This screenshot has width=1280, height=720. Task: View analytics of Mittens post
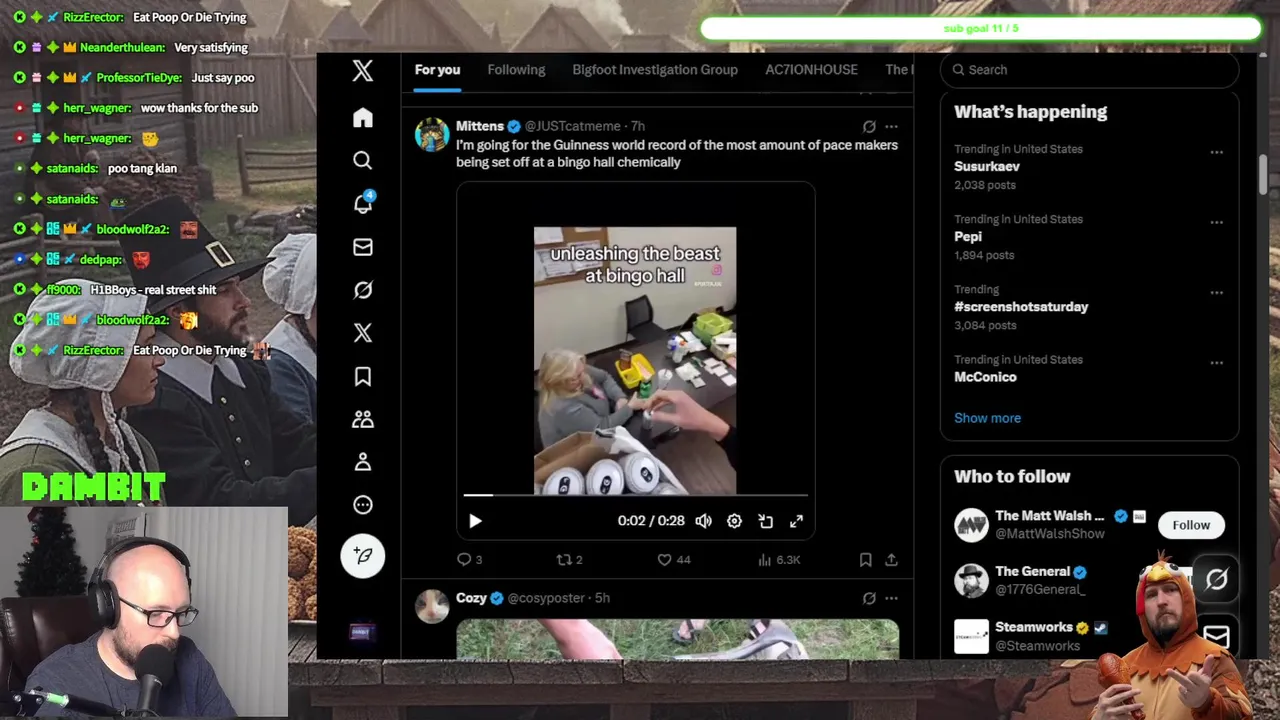(779, 560)
